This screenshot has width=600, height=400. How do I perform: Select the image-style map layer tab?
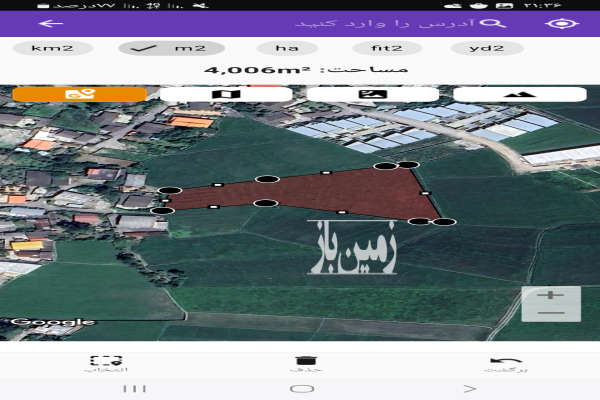point(372,94)
